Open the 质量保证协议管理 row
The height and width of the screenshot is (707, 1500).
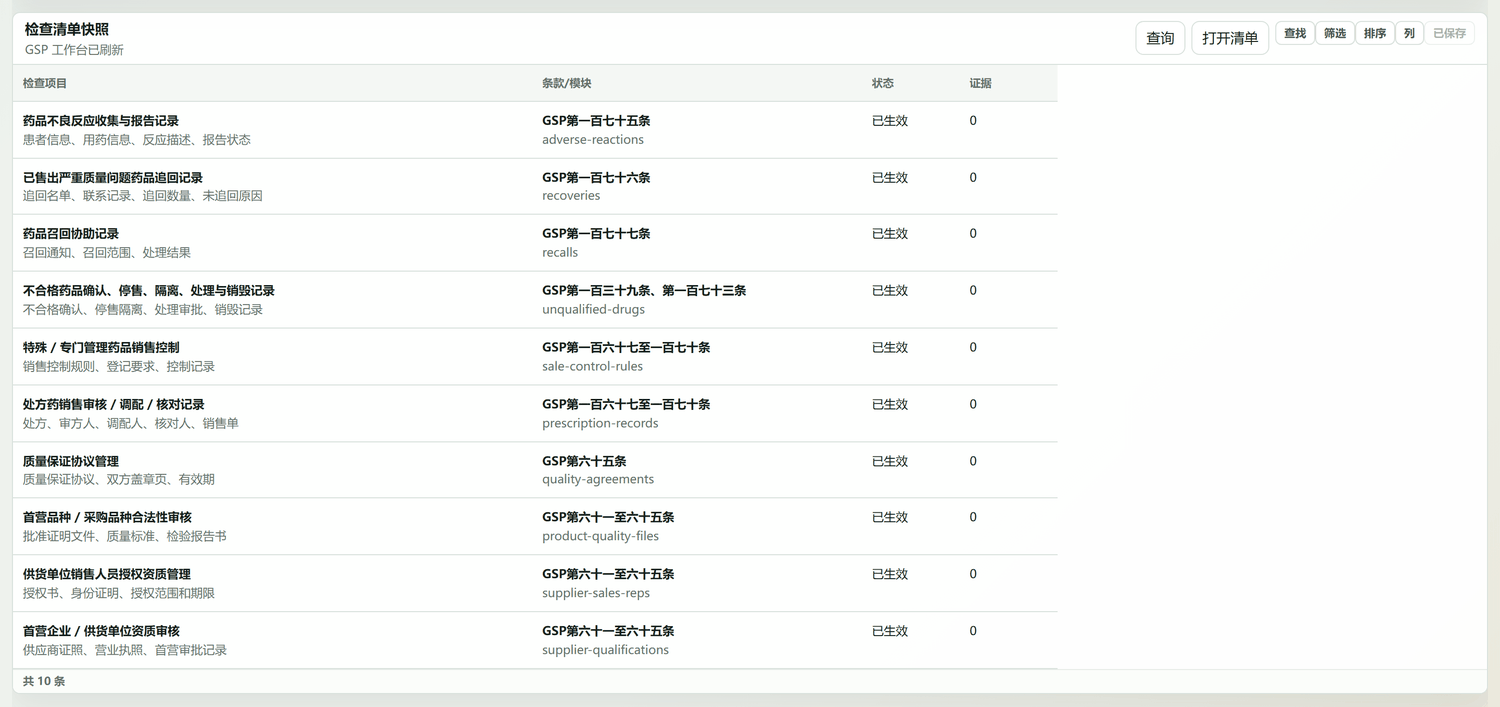pyautogui.click(x=535, y=470)
